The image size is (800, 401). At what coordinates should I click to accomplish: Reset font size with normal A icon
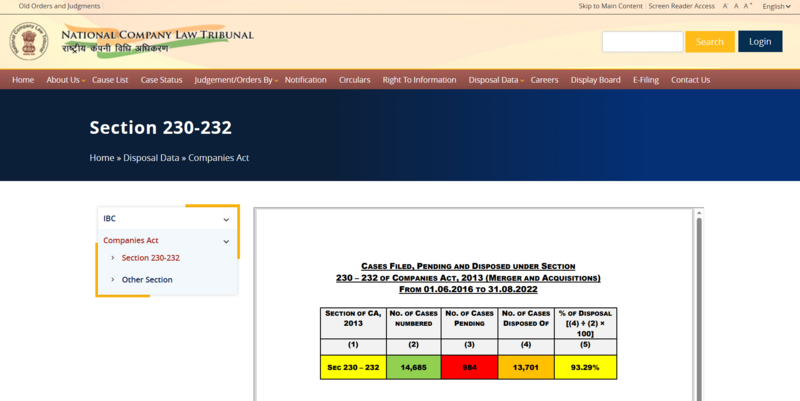(x=736, y=6)
